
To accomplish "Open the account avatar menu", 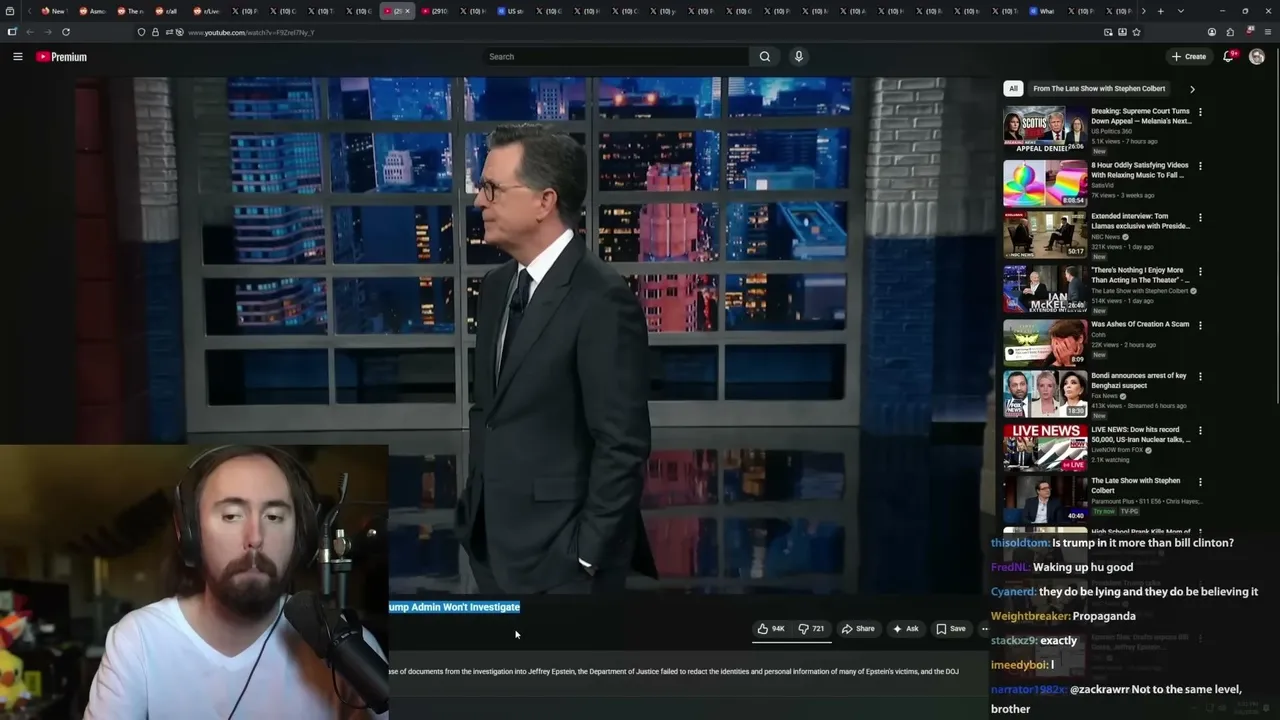I will 1257,57.
